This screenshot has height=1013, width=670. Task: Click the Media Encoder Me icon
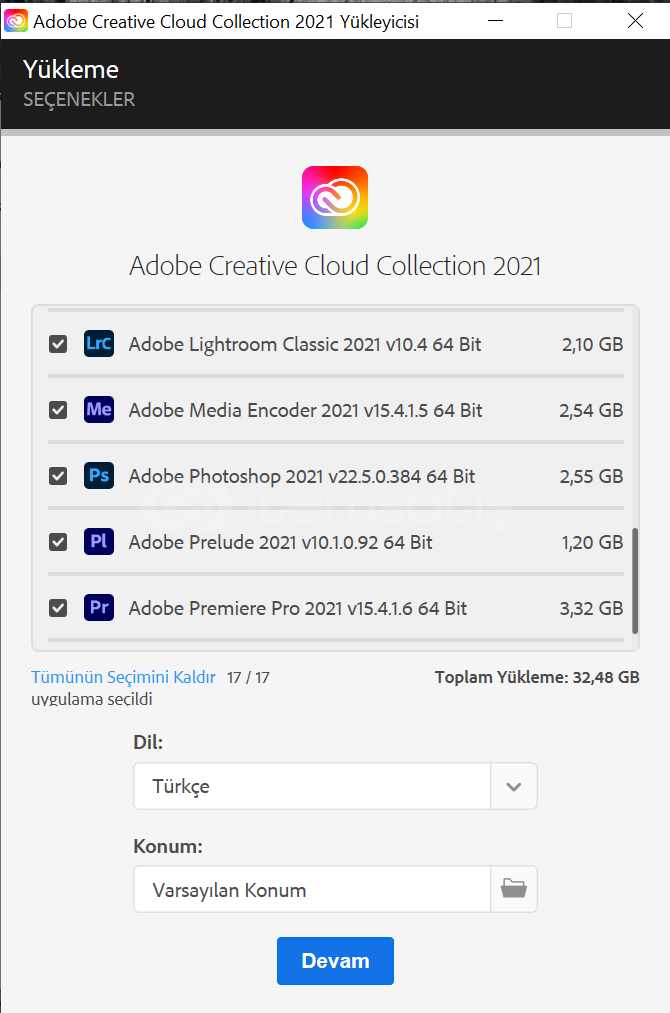(x=99, y=410)
